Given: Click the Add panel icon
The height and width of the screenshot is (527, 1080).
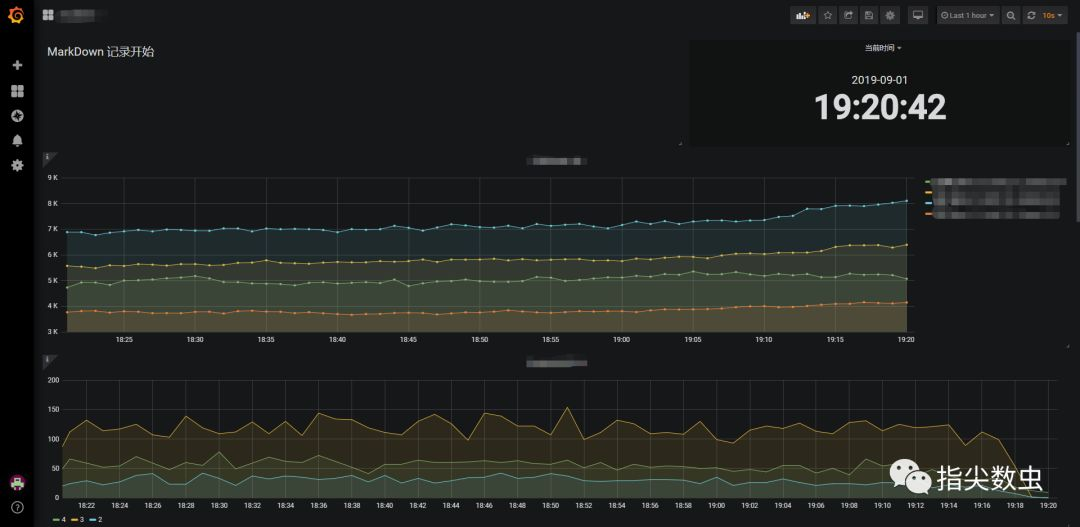Looking at the screenshot, I should tap(802, 15).
